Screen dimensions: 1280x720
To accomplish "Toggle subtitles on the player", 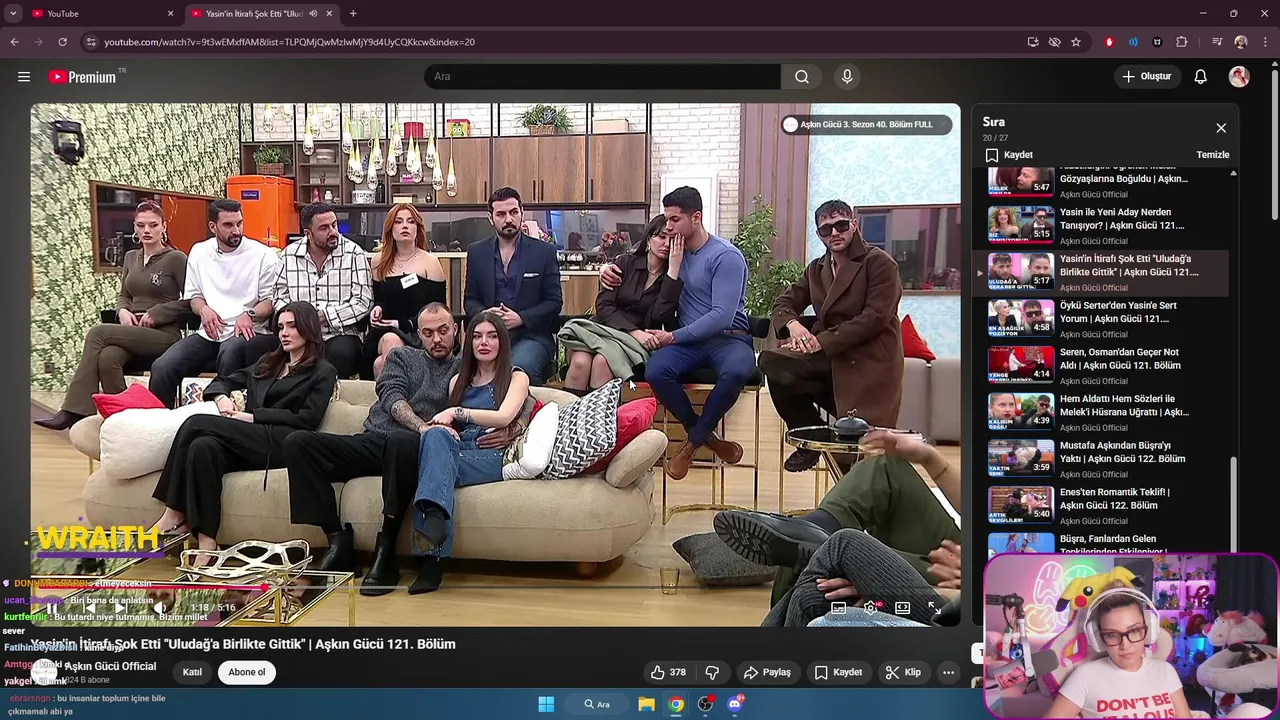I will click(x=839, y=607).
